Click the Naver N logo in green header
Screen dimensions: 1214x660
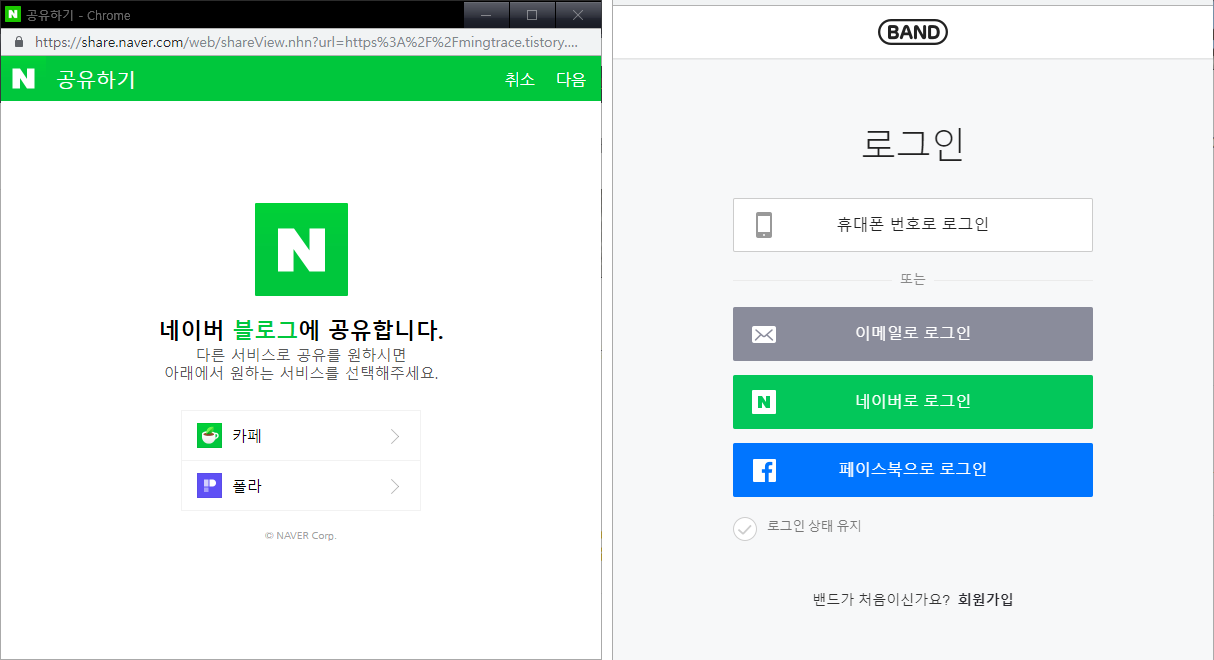click(24, 79)
